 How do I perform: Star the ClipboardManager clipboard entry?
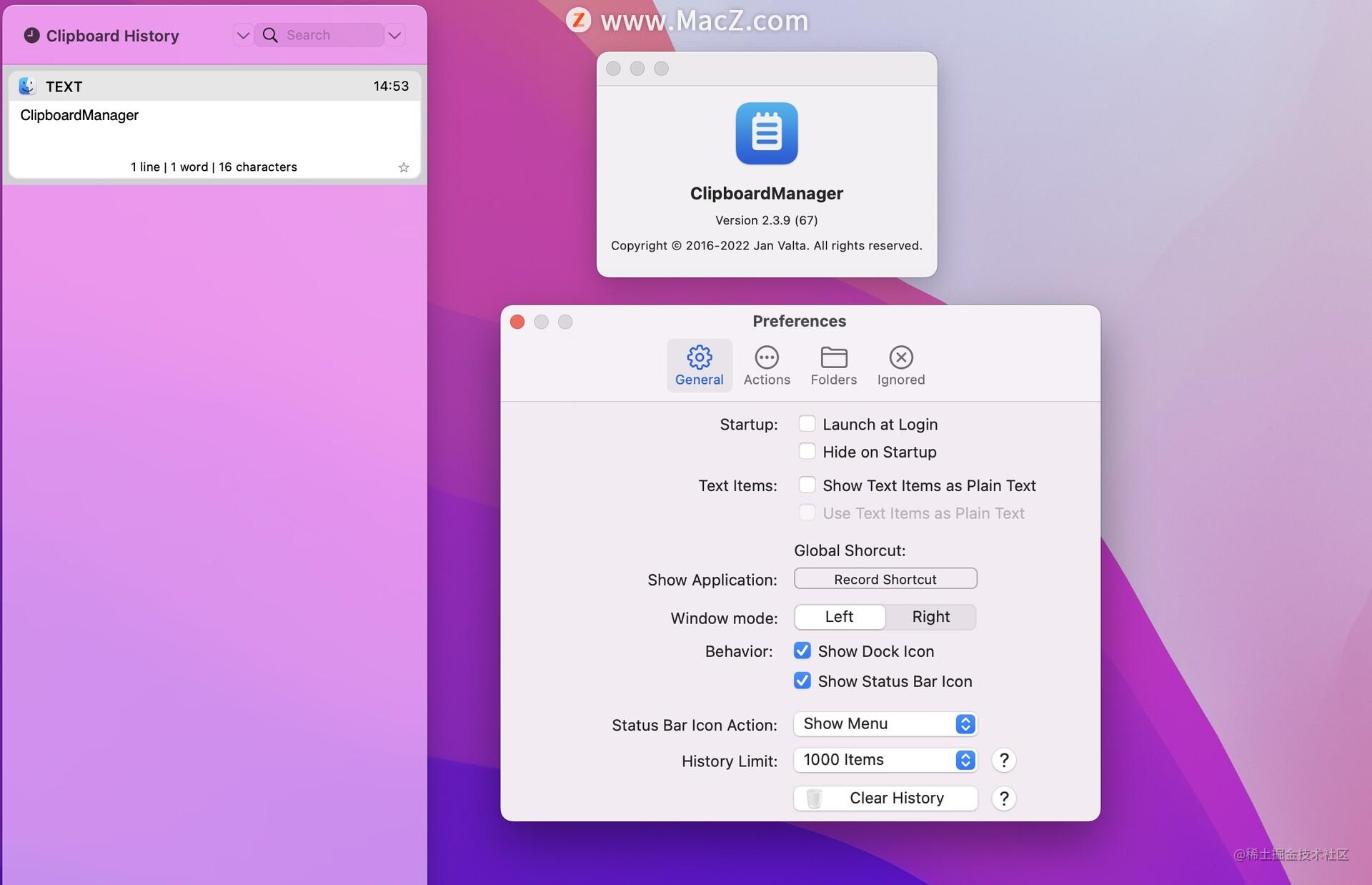point(404,167)
